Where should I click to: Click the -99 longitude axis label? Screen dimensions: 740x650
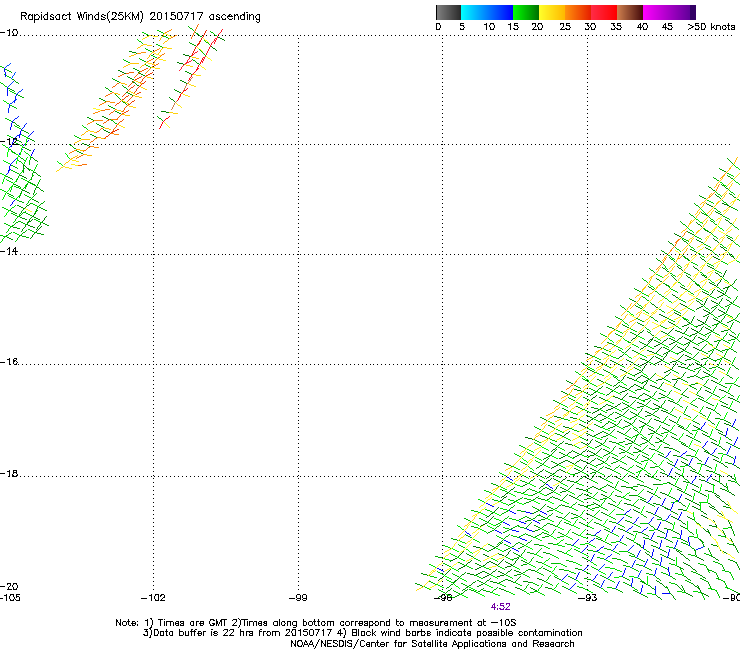click(x=298, y=598)
